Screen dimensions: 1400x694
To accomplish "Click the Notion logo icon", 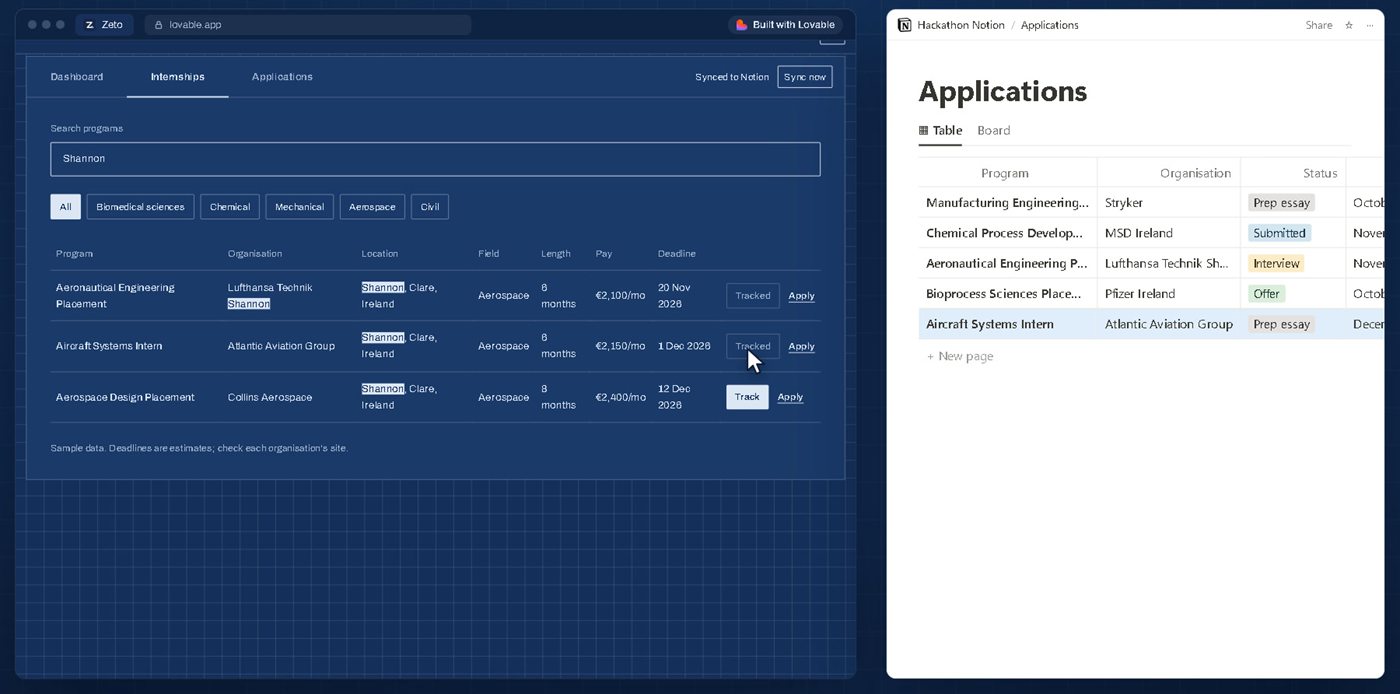I will [904, 25].
